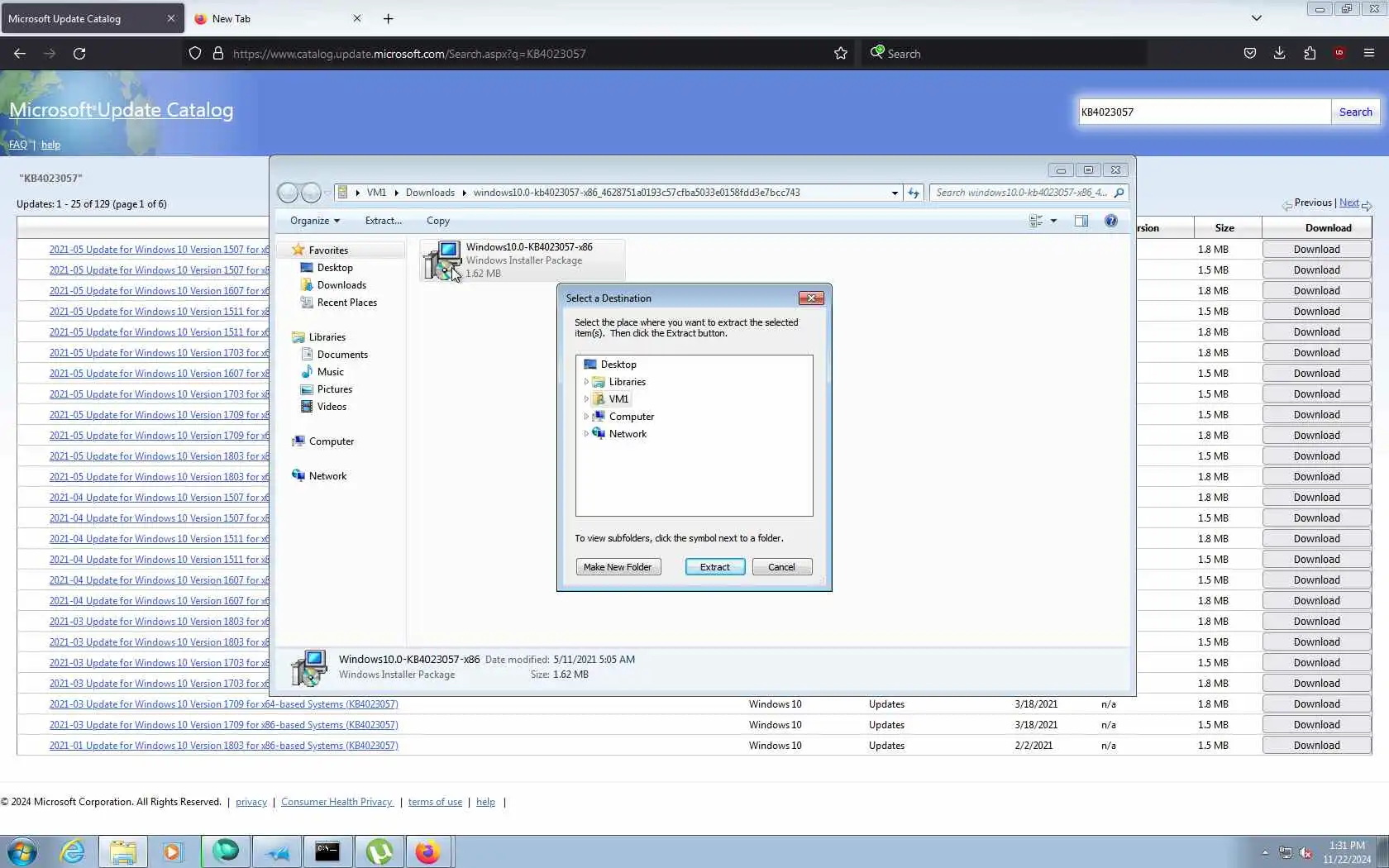Click the Extract button in the dialog
Viewport: 1389px width, 868px height.
point(715,567)
